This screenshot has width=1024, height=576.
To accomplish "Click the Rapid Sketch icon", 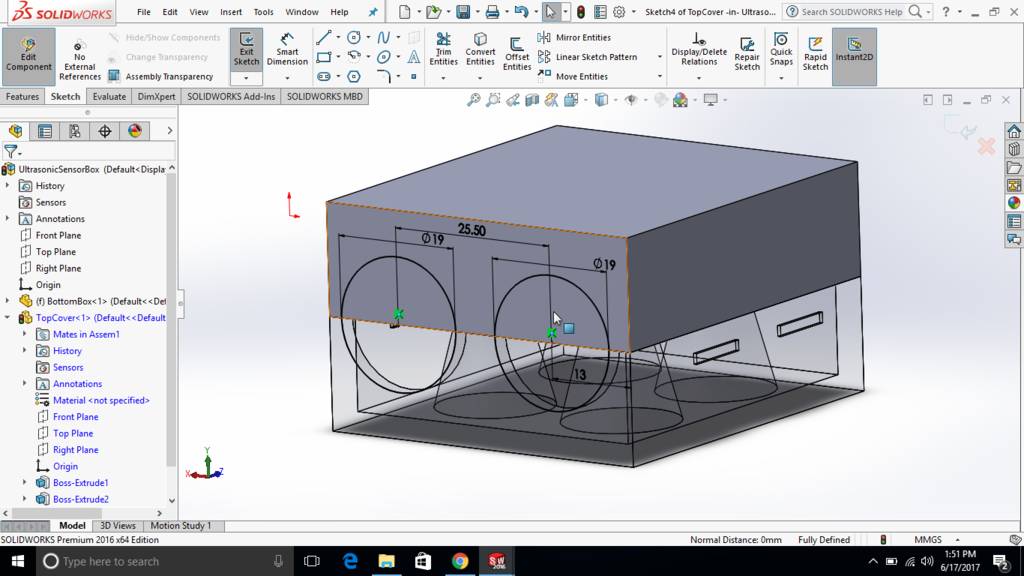I will pos(815,53).
